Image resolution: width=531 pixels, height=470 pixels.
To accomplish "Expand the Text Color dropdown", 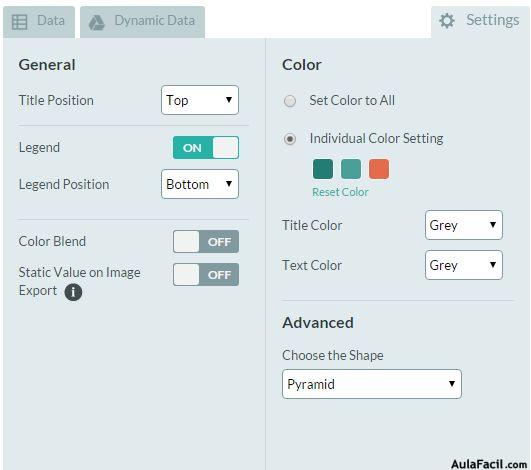I will 464,265.
